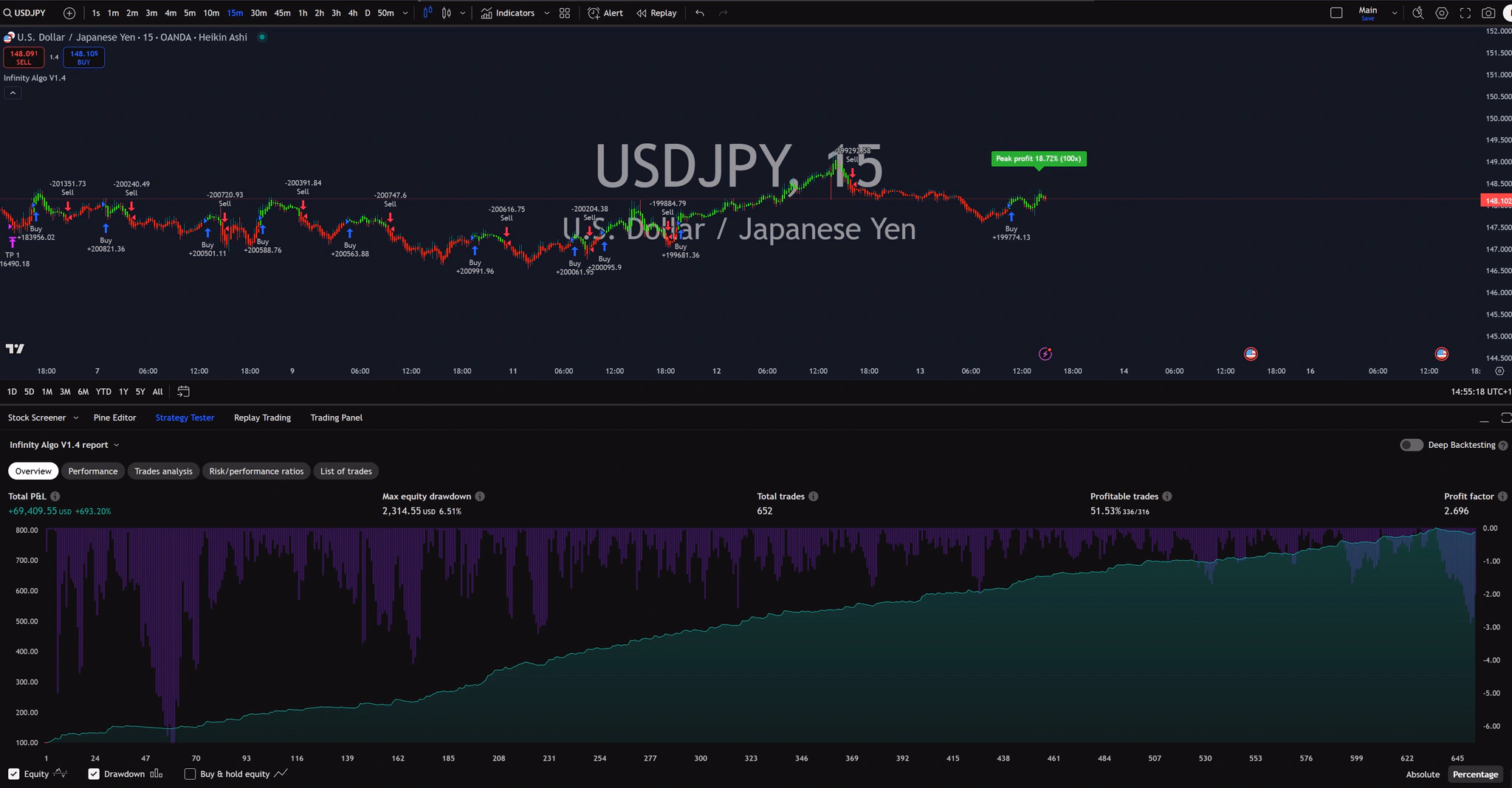Switch to the Trades analysis tab

pyautogui.click(x=163, y=471)
